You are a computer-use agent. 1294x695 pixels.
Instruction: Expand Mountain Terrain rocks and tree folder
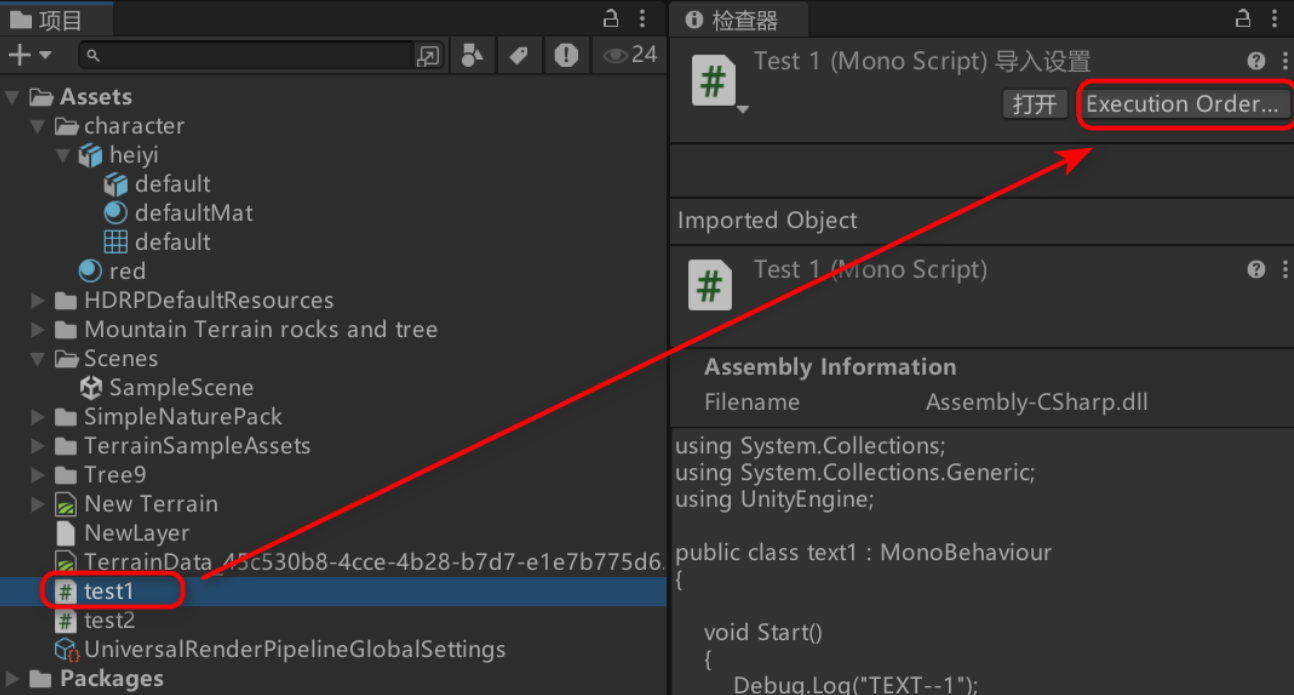click(x=37, y=329)
